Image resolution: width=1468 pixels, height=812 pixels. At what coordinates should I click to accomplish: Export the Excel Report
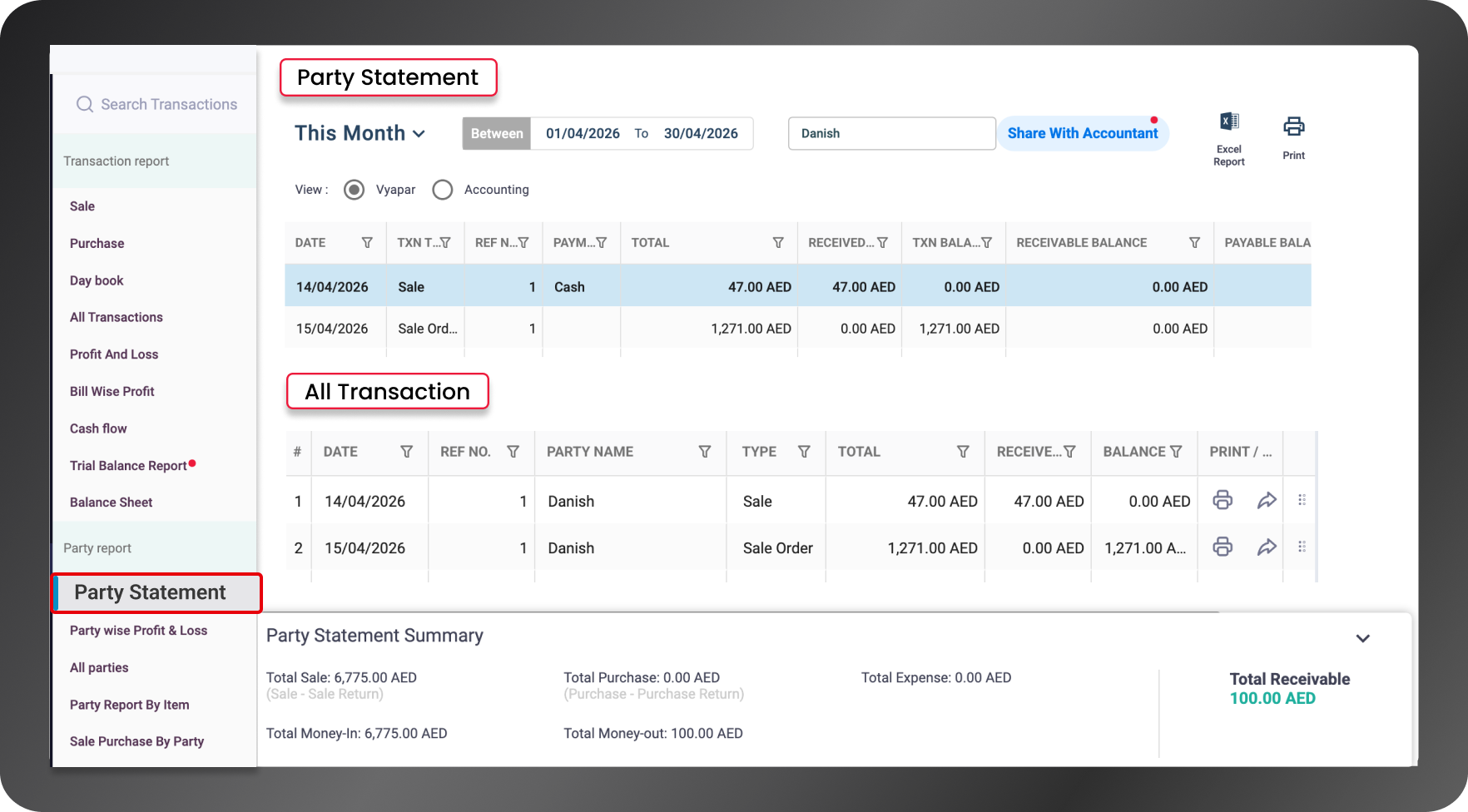[1229, 139]
